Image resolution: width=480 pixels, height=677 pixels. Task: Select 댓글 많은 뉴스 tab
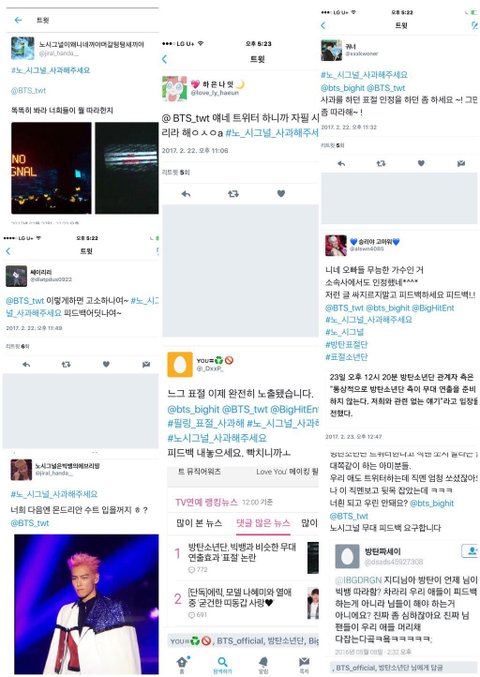pos(263,523)
